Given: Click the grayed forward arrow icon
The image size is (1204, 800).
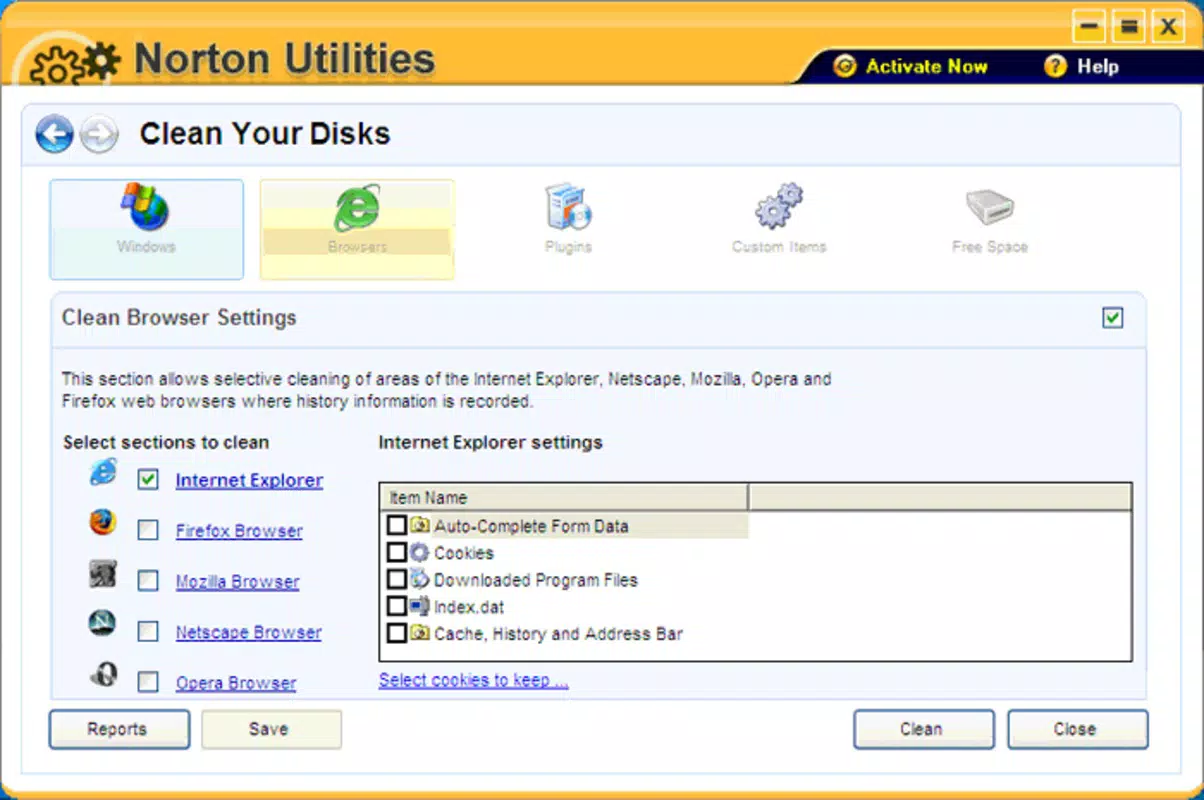Looking at the screenshot, I should point(99,134).
